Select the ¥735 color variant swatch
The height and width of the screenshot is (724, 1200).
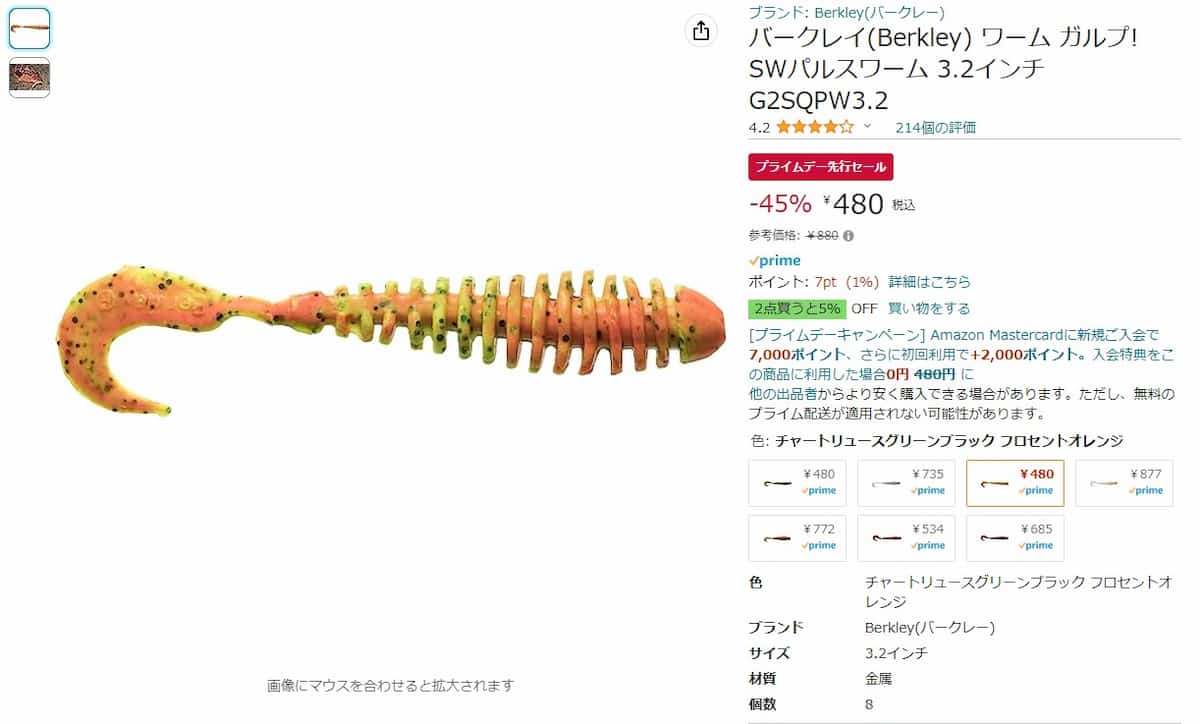point(906,483)
